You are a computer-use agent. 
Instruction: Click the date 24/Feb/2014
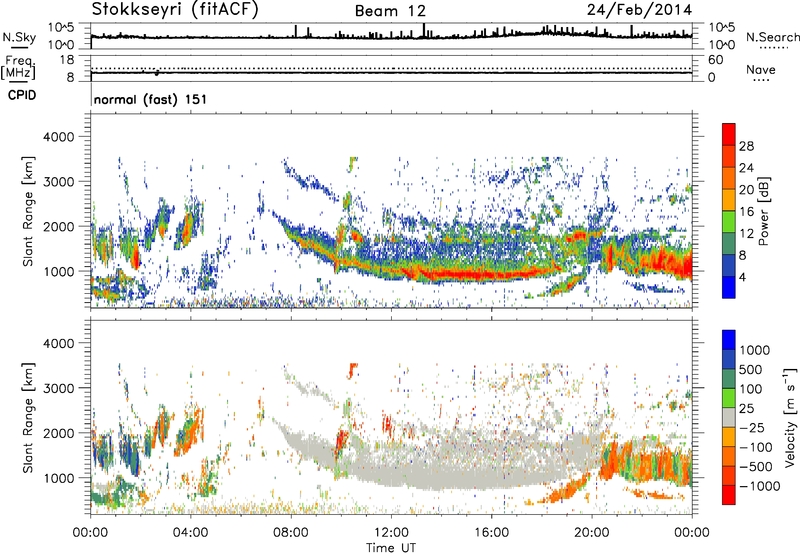(x=639, y=10)
